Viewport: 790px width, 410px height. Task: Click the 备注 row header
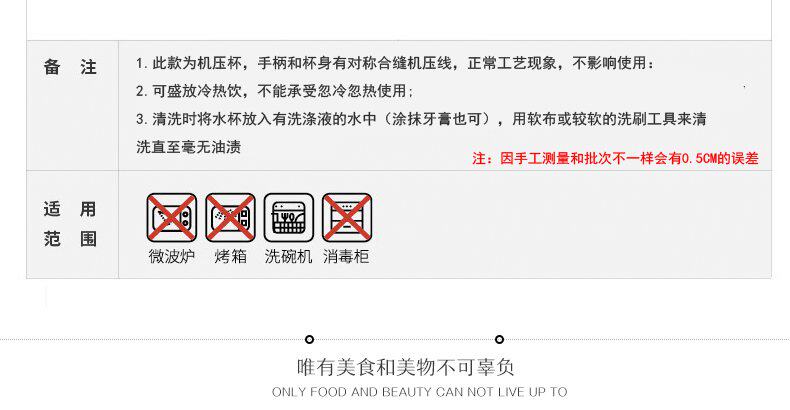pyautogui.click(x=70, y=66)
